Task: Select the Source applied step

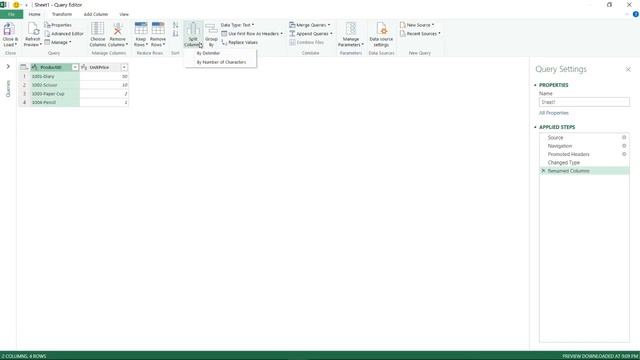Action: pos(584,138)
